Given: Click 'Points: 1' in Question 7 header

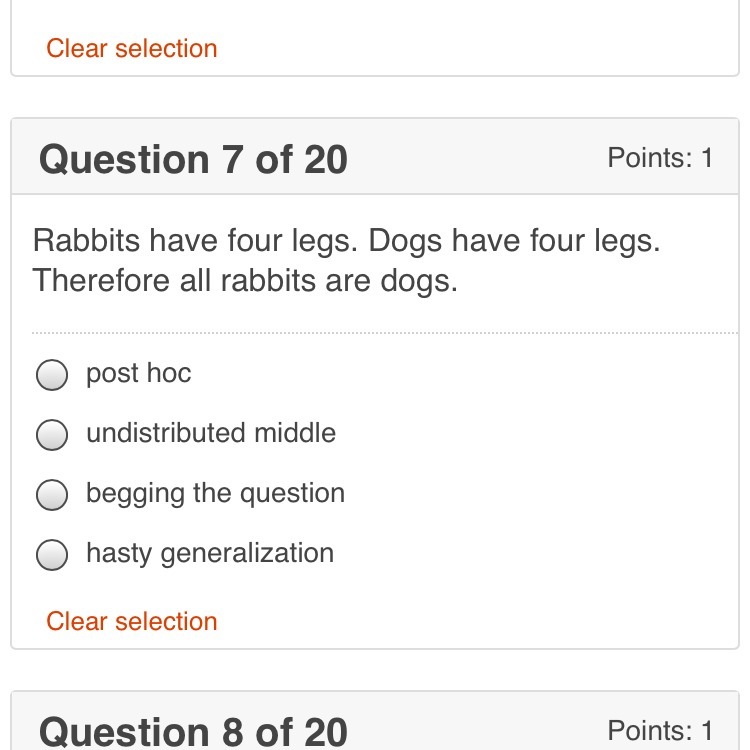Looking at the screenshot, I should 660,158.
